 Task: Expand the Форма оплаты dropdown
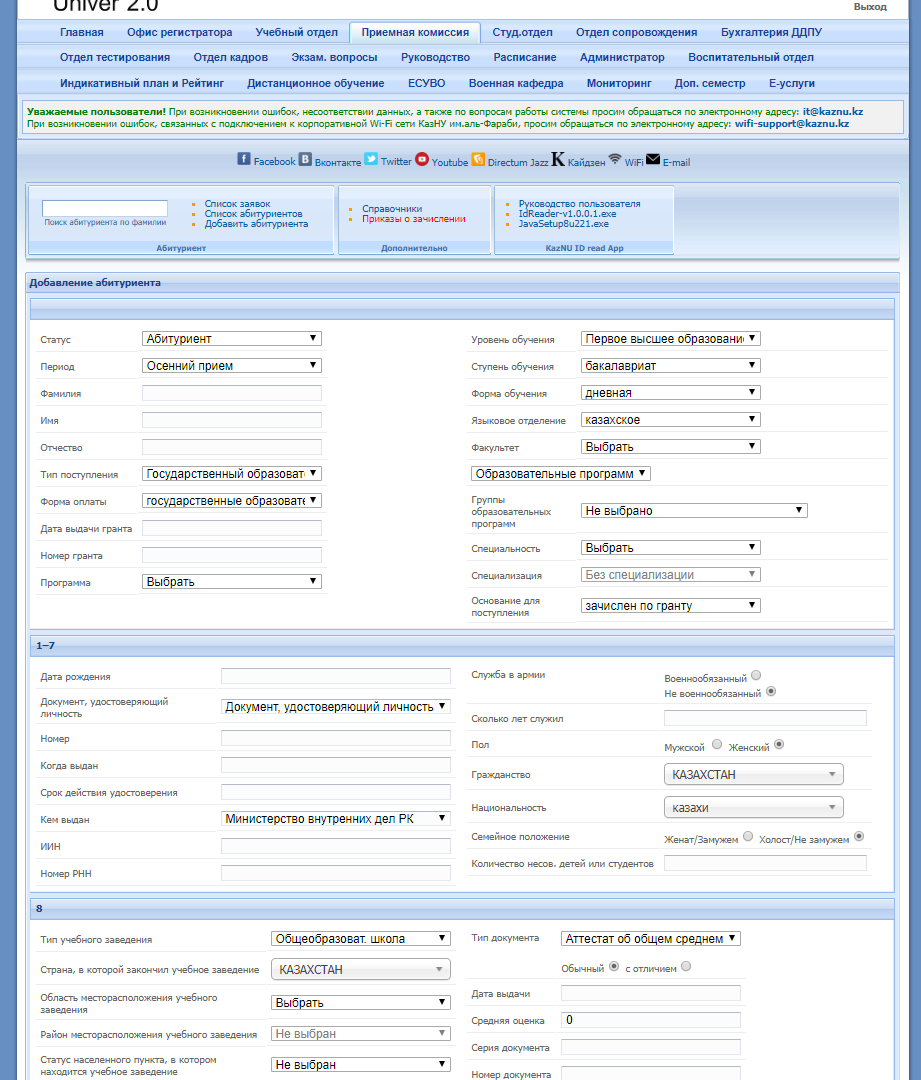point(231,500)
